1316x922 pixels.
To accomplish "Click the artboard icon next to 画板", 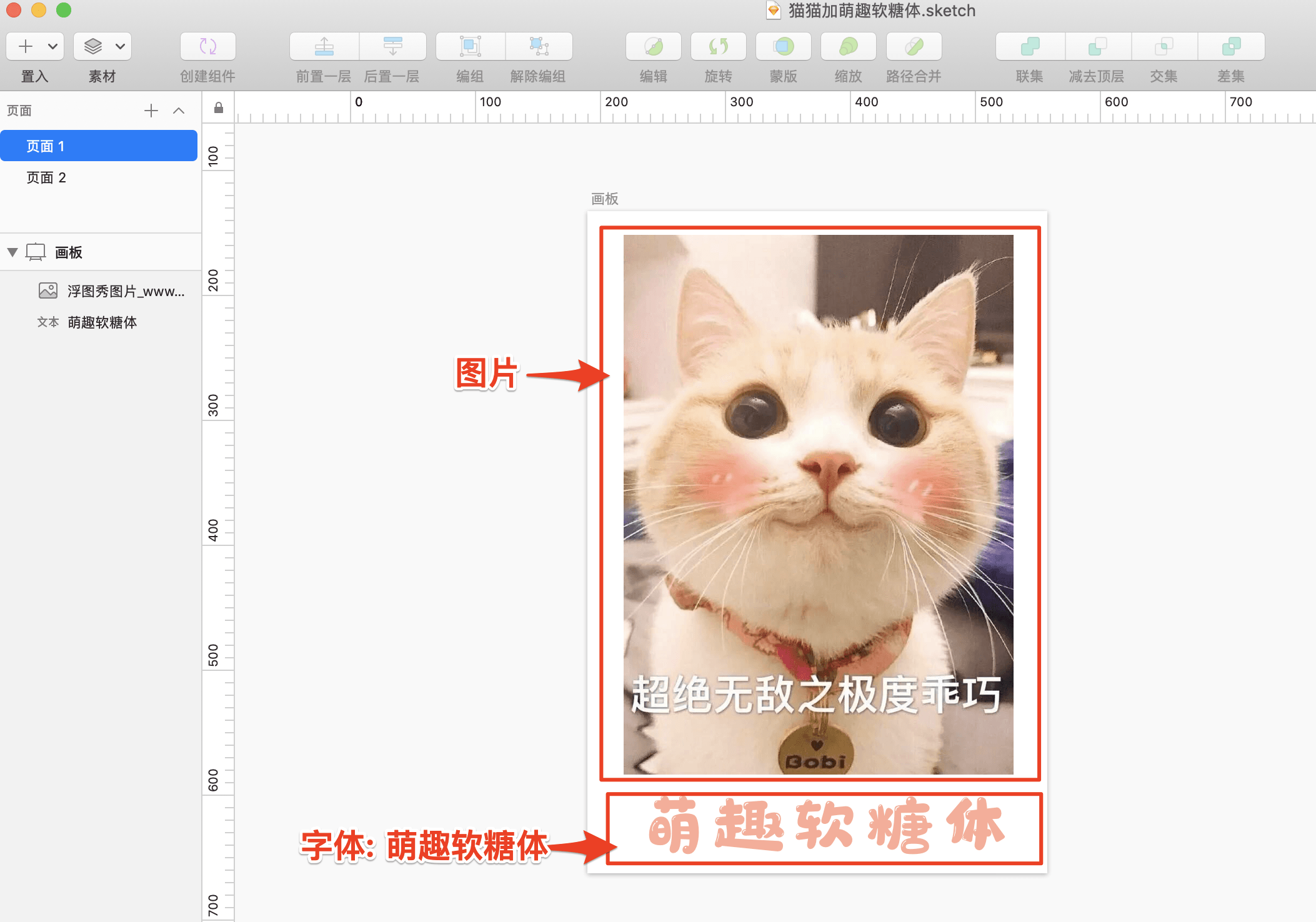I will coord(36,252).
